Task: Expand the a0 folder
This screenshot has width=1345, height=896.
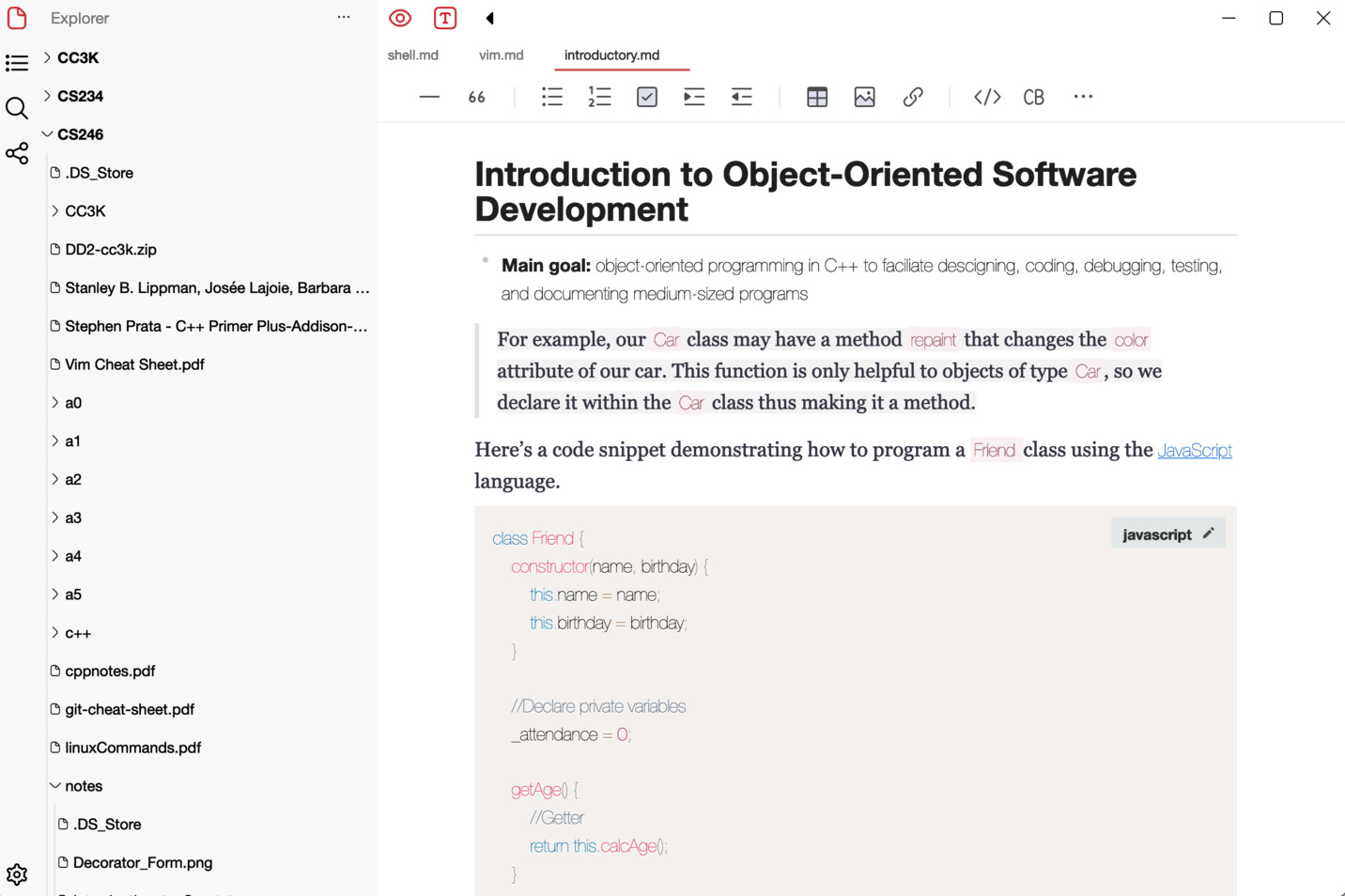Action: 55,403
